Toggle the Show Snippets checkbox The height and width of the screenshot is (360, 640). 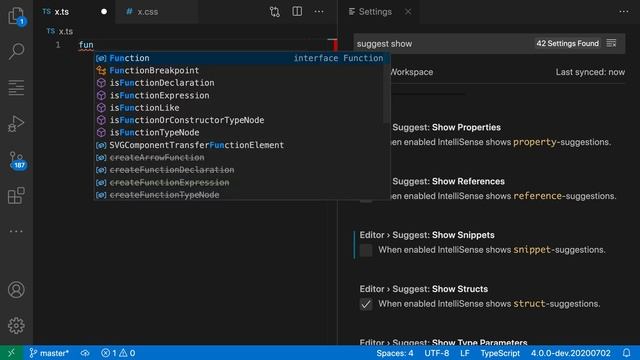[x=366, y=250]
